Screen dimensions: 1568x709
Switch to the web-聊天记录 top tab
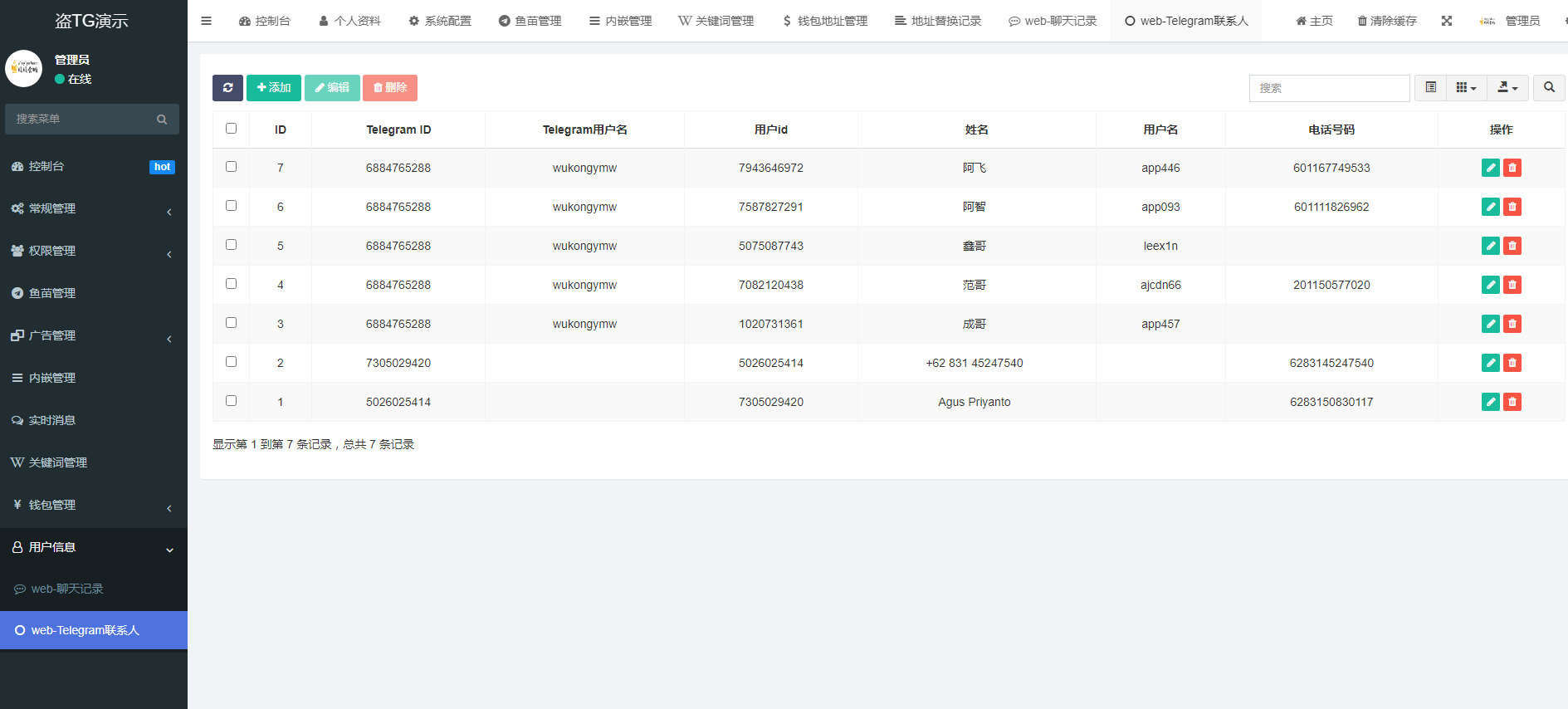click(1053, 21)
